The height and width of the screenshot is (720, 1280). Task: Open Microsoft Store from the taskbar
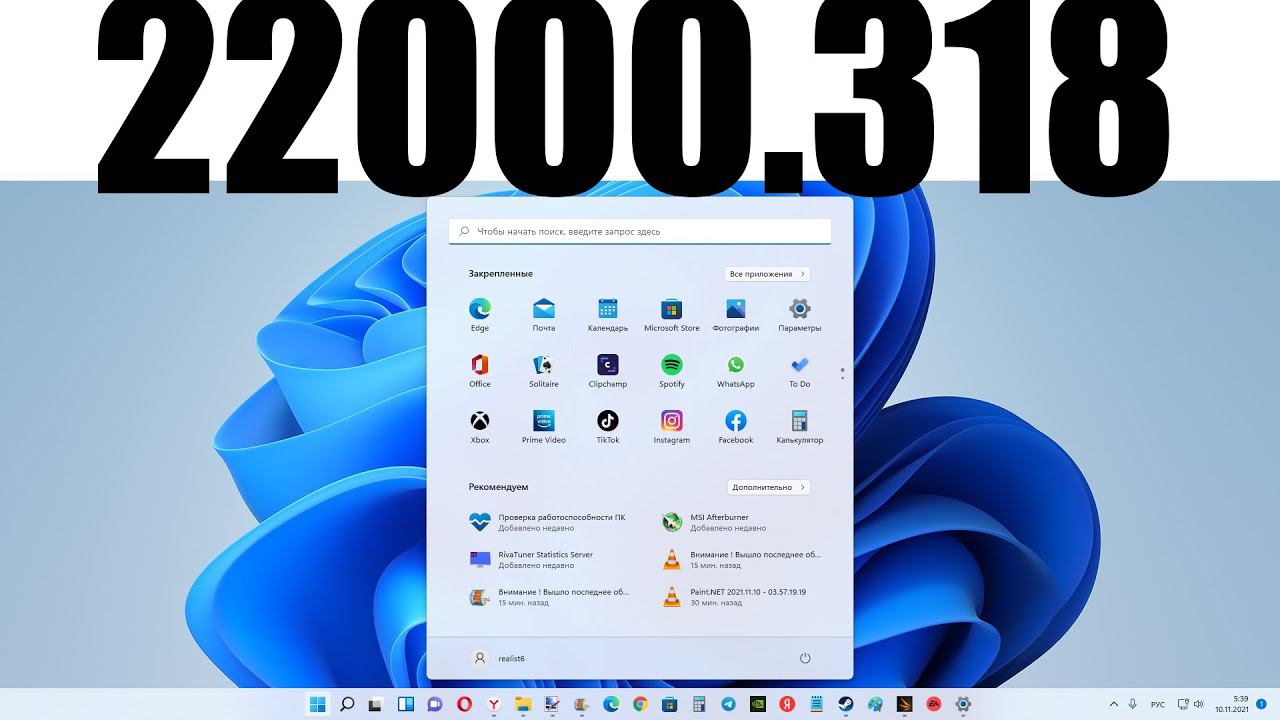tap(670, 704)
